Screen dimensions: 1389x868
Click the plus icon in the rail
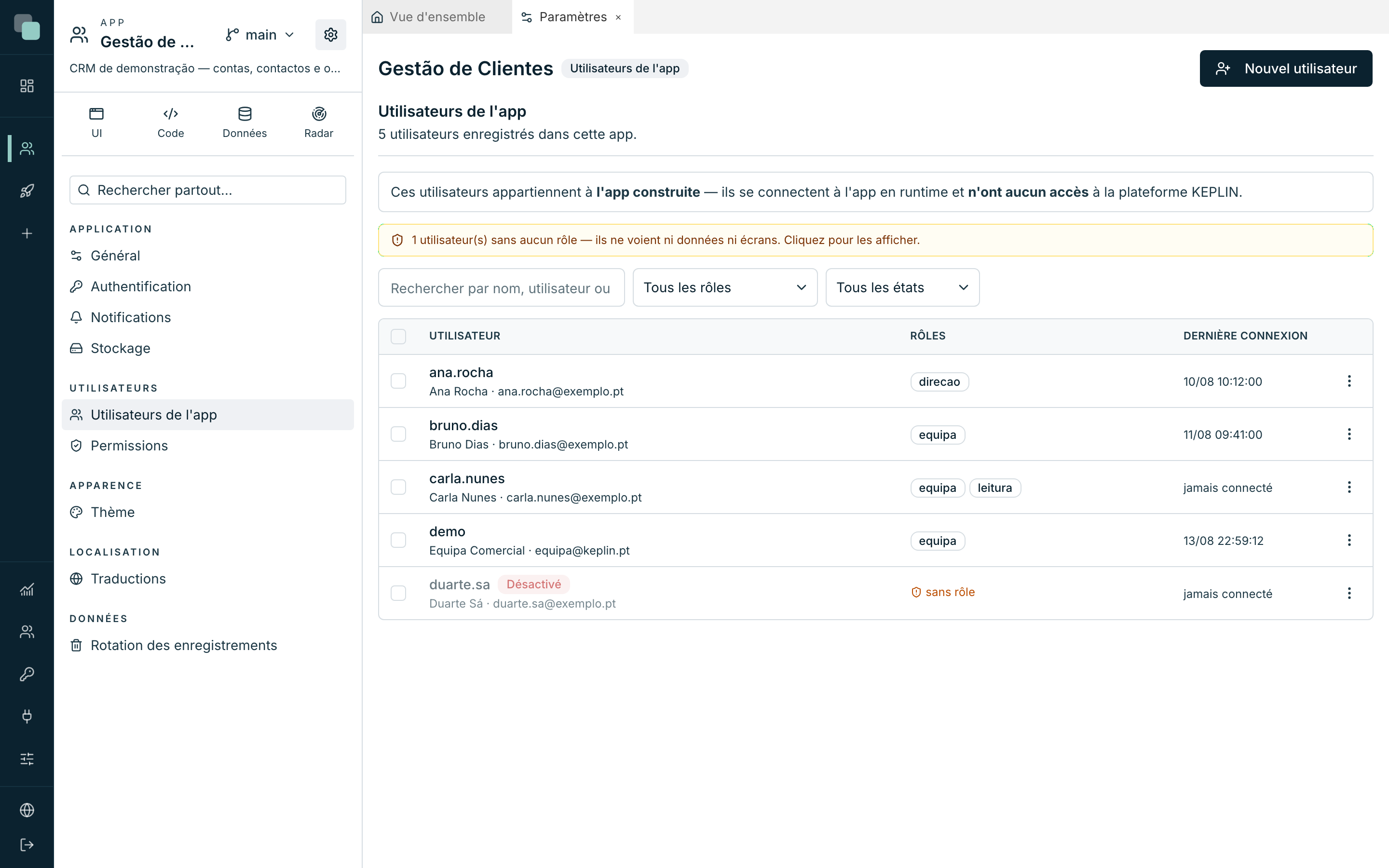(27, 234)
